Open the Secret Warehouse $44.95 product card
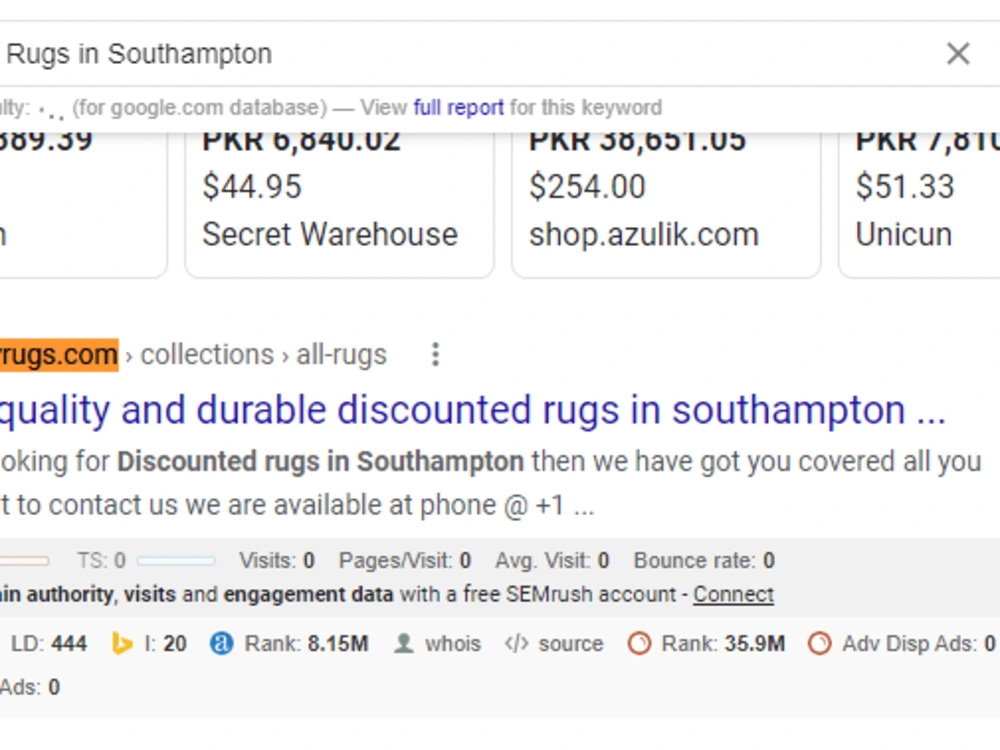 (339, 204)
